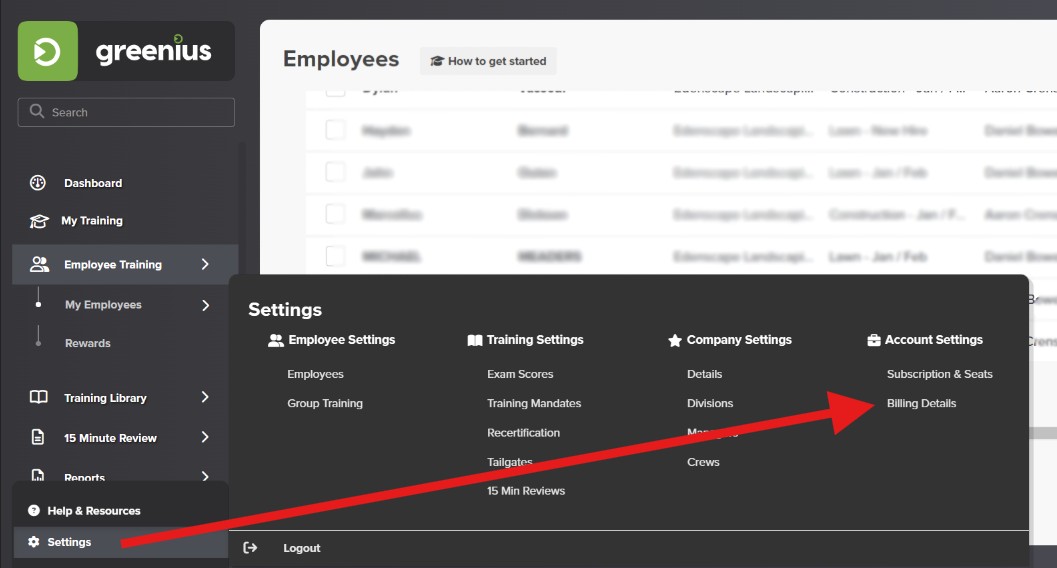Click the greenius wordmark
Screen dimensions: 1057x568
(x=154, y=51)
